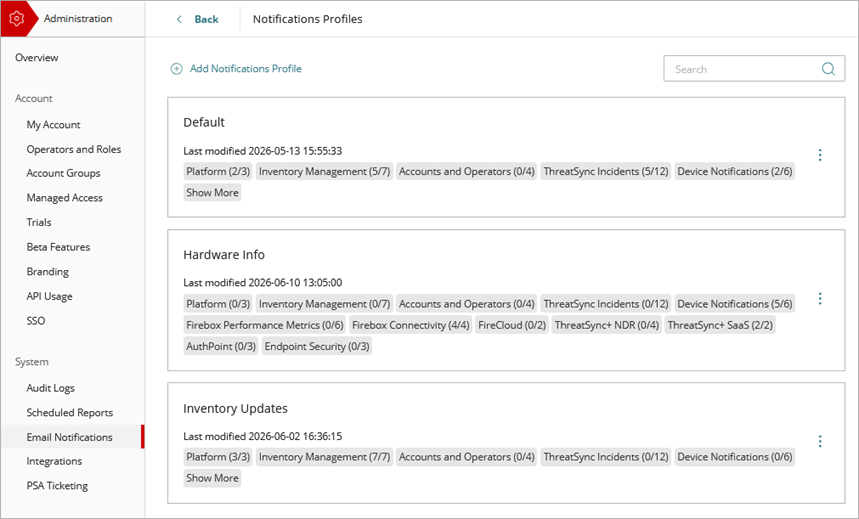Open Managed Access

coord(65,198)
